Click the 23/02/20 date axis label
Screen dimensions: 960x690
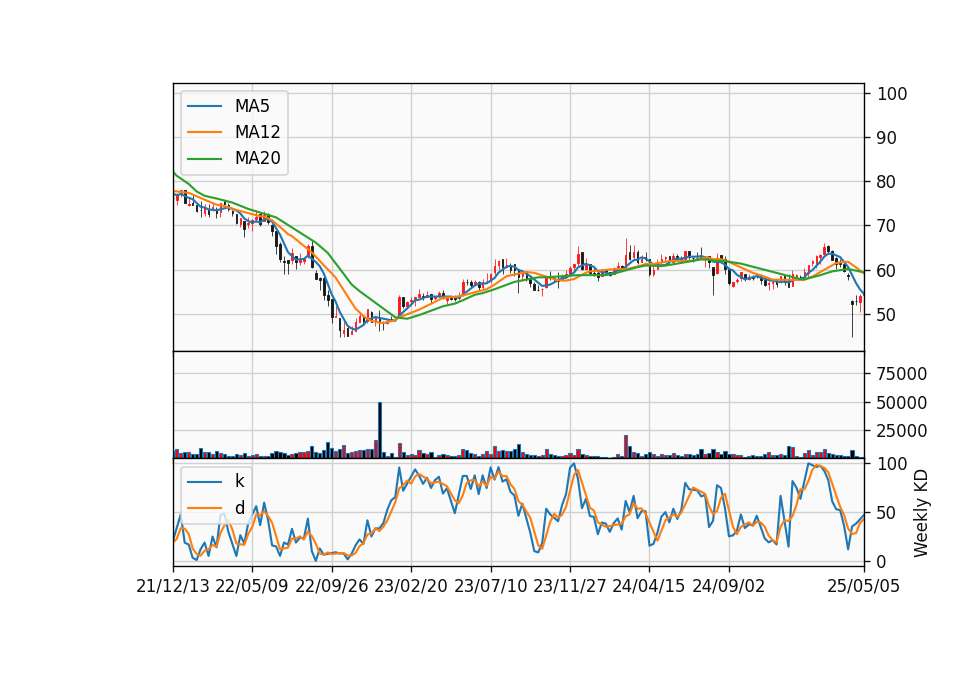pos(411,586)
